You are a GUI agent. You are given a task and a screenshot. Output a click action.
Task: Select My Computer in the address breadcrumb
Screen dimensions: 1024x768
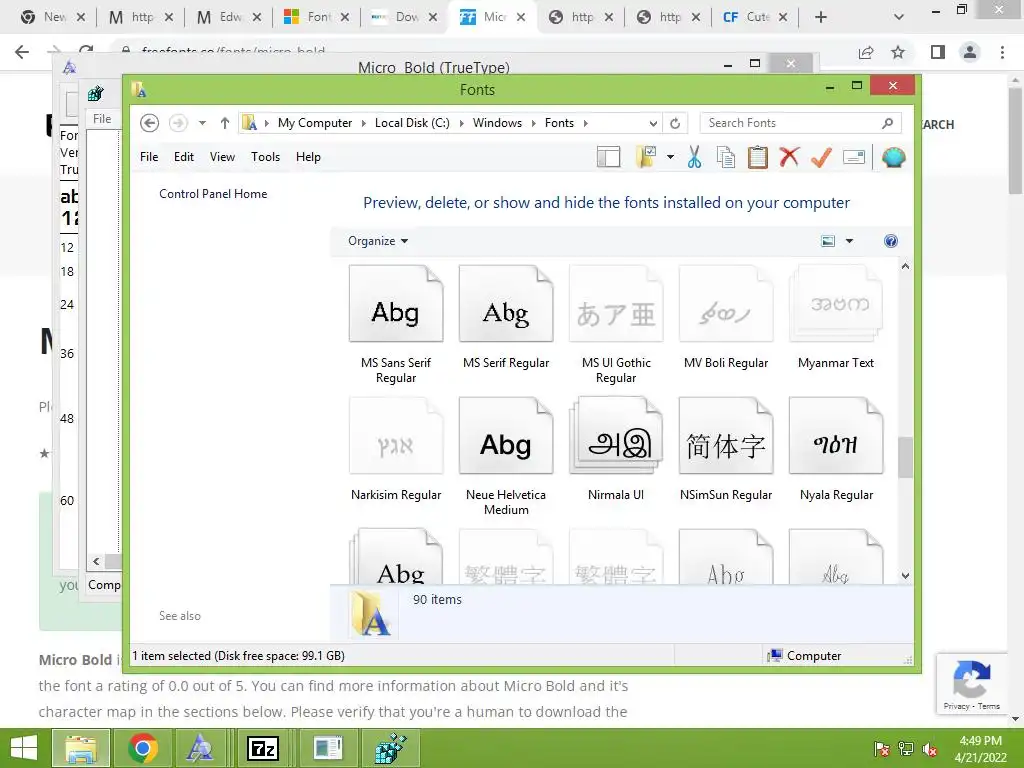[315, 123]
